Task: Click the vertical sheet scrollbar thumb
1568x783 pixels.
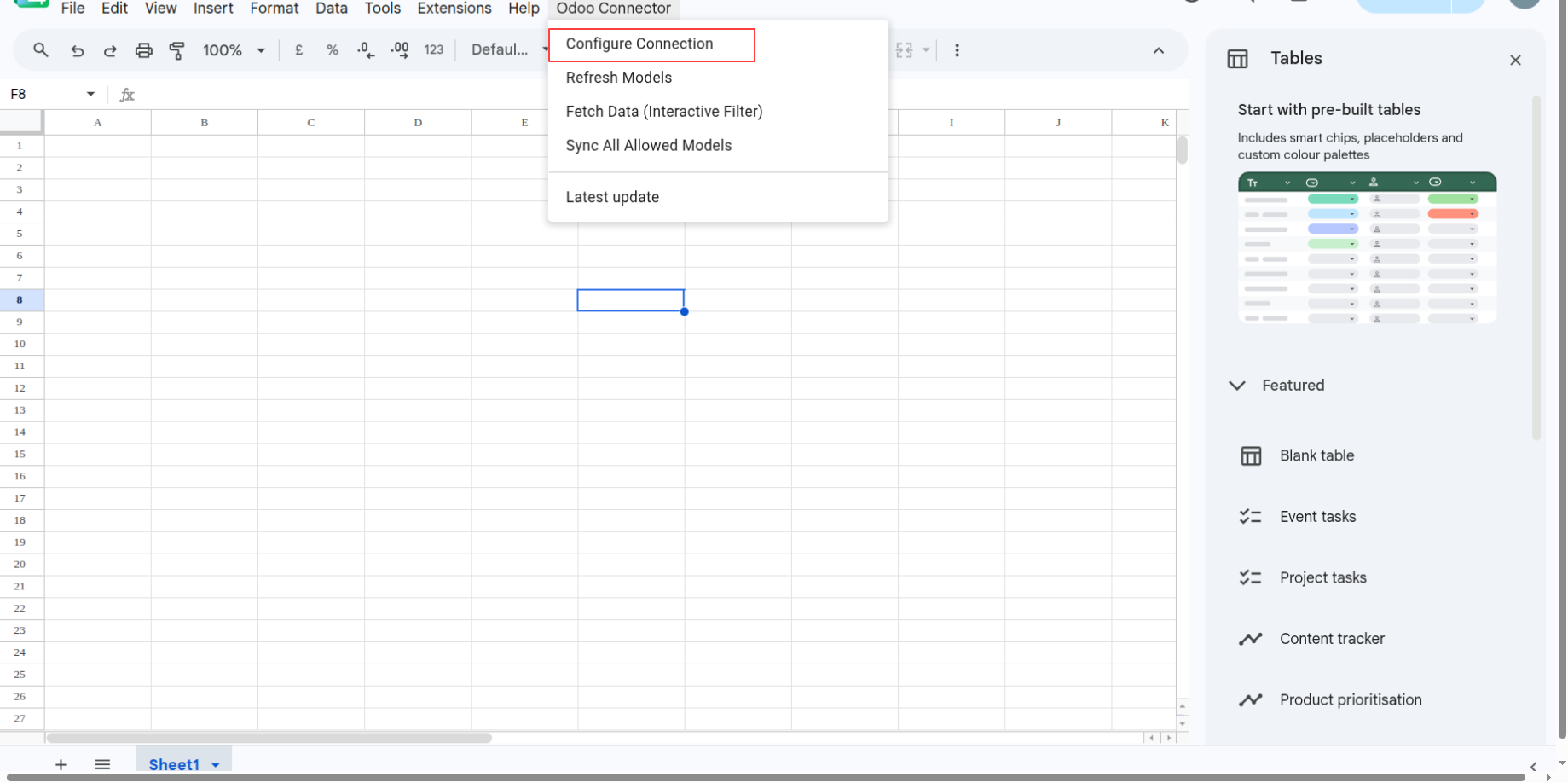Action: pyautogui.click(x=1182, y=150)
